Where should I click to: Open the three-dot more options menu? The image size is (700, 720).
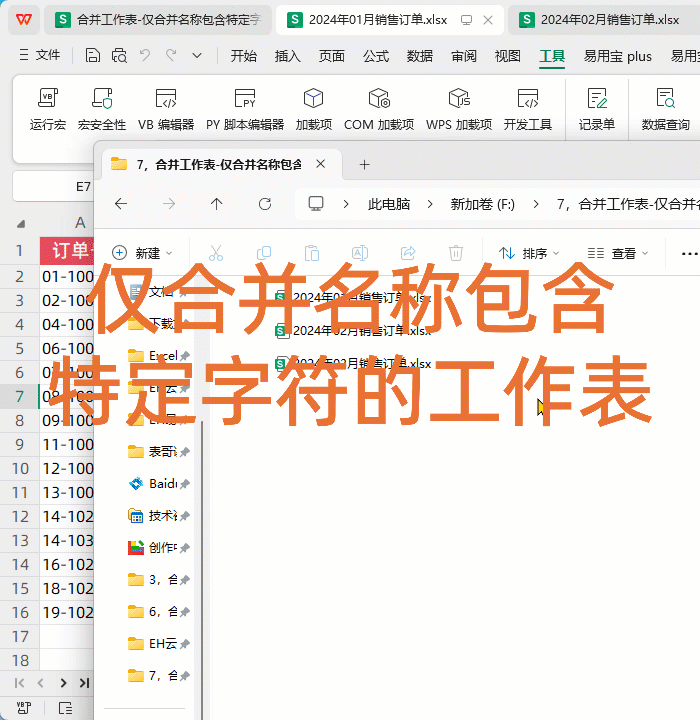coord(689,253)
